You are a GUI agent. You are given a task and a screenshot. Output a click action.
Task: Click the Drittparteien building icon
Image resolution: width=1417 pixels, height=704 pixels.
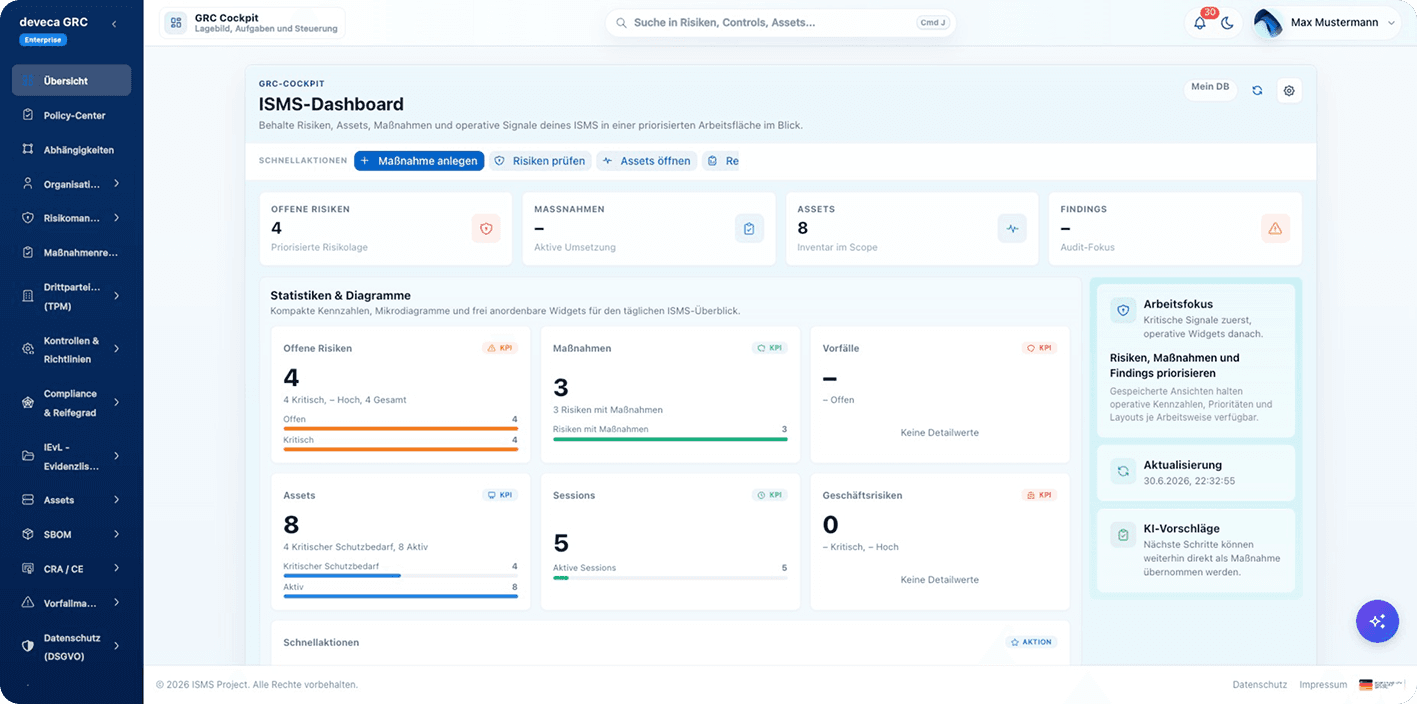(x=28, y=296)
